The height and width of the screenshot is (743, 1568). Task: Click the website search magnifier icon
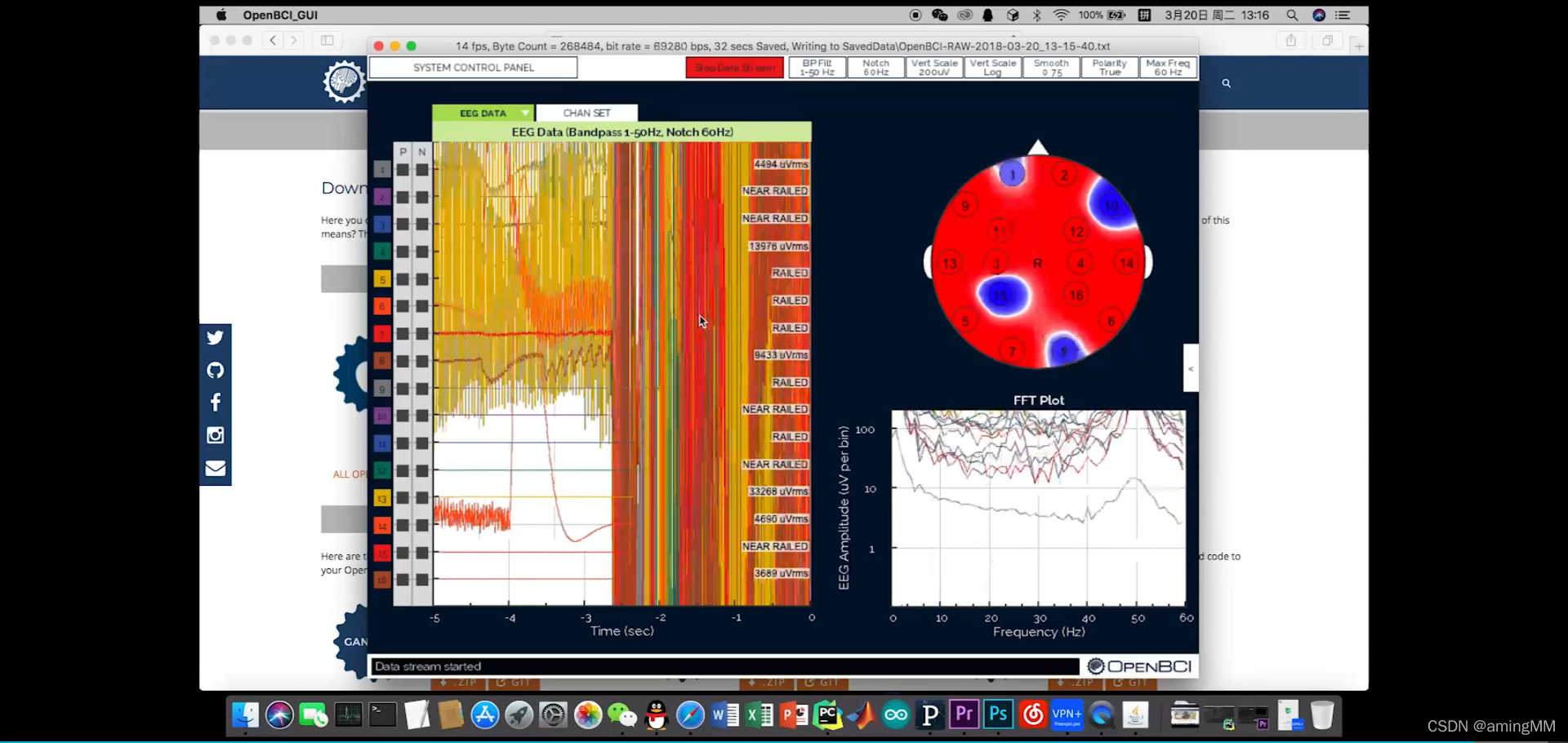pos(1226,83)
